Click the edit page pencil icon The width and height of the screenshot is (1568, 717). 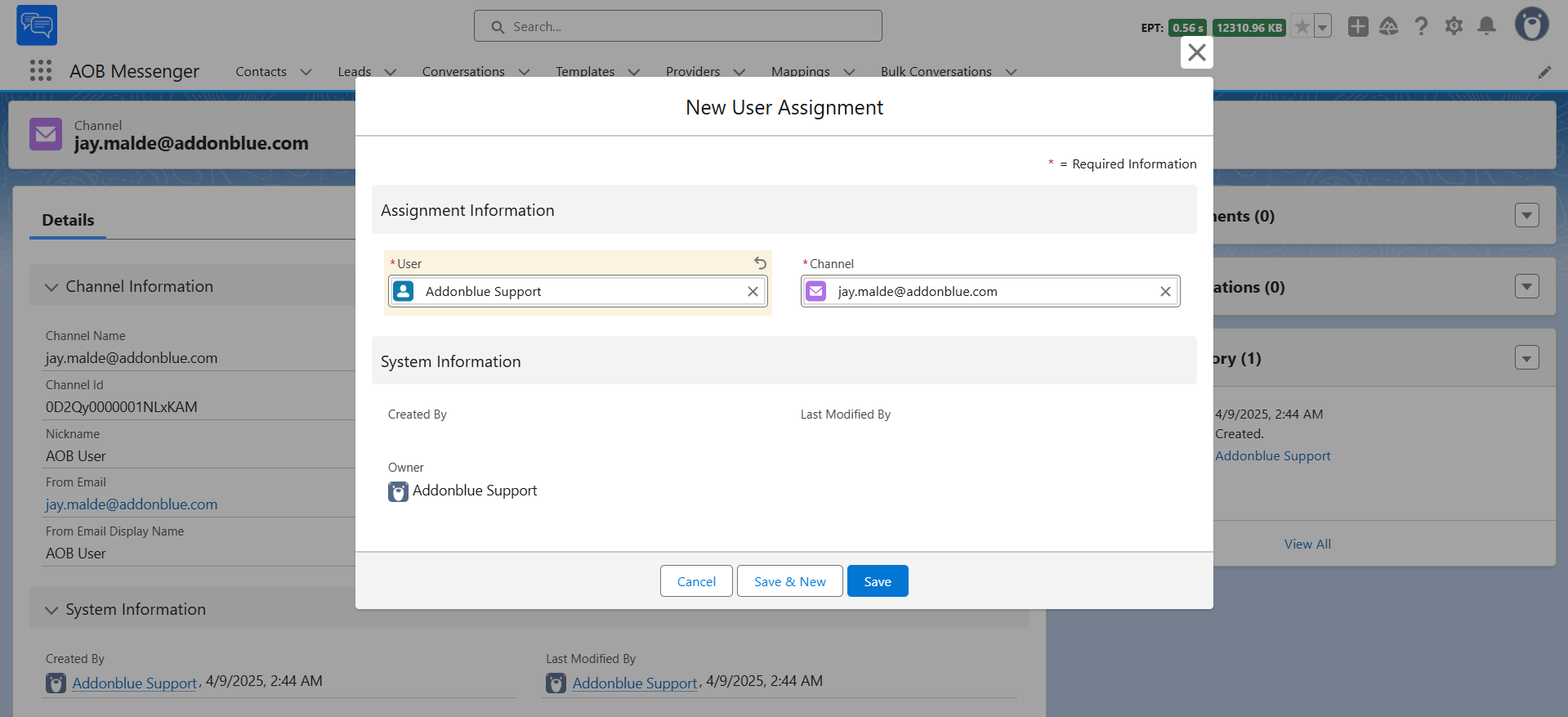pos(1544,72)
